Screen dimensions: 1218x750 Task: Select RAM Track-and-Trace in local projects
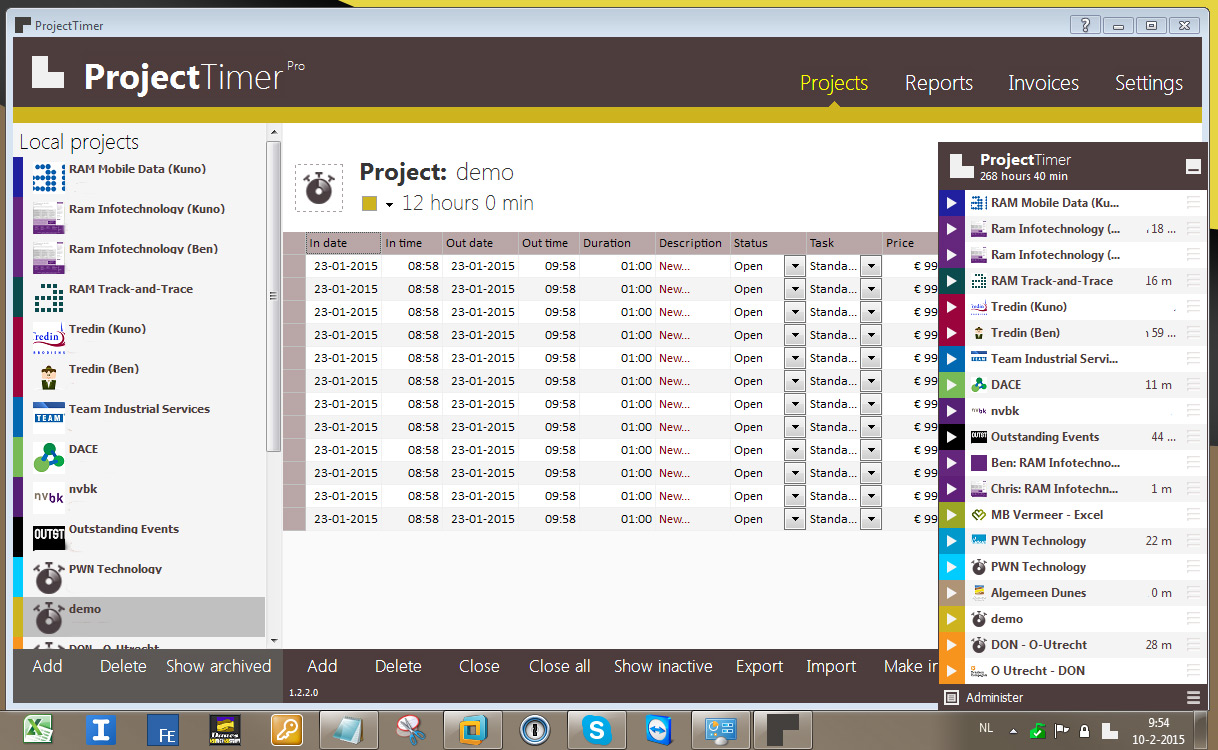(x=139, y=297)
